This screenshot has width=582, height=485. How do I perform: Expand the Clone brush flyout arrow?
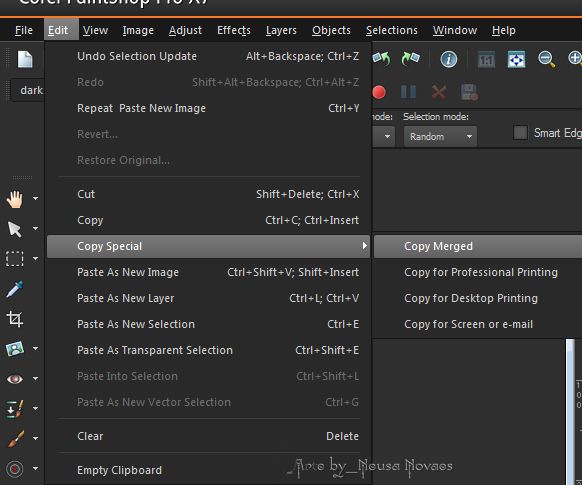click(x=35, y=409)
